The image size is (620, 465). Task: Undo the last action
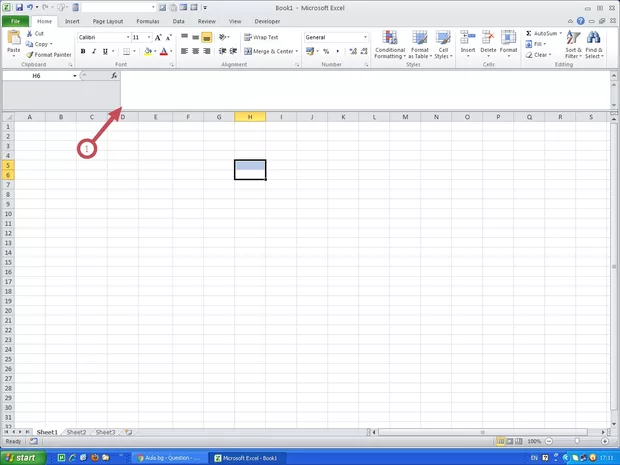[30, 8]
